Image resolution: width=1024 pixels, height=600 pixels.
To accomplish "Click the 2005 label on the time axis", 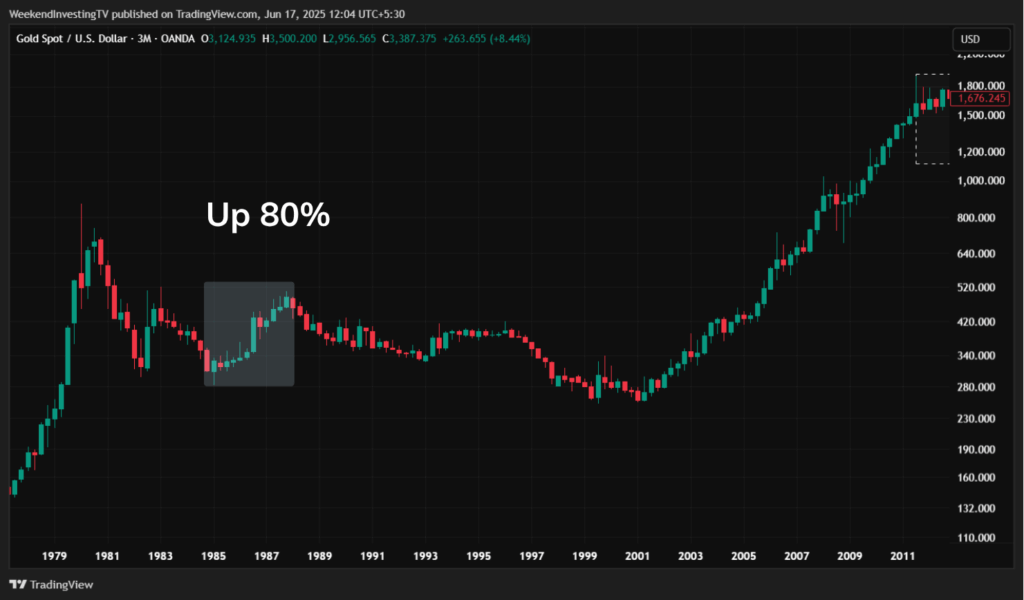I will [x=743, y=556].
